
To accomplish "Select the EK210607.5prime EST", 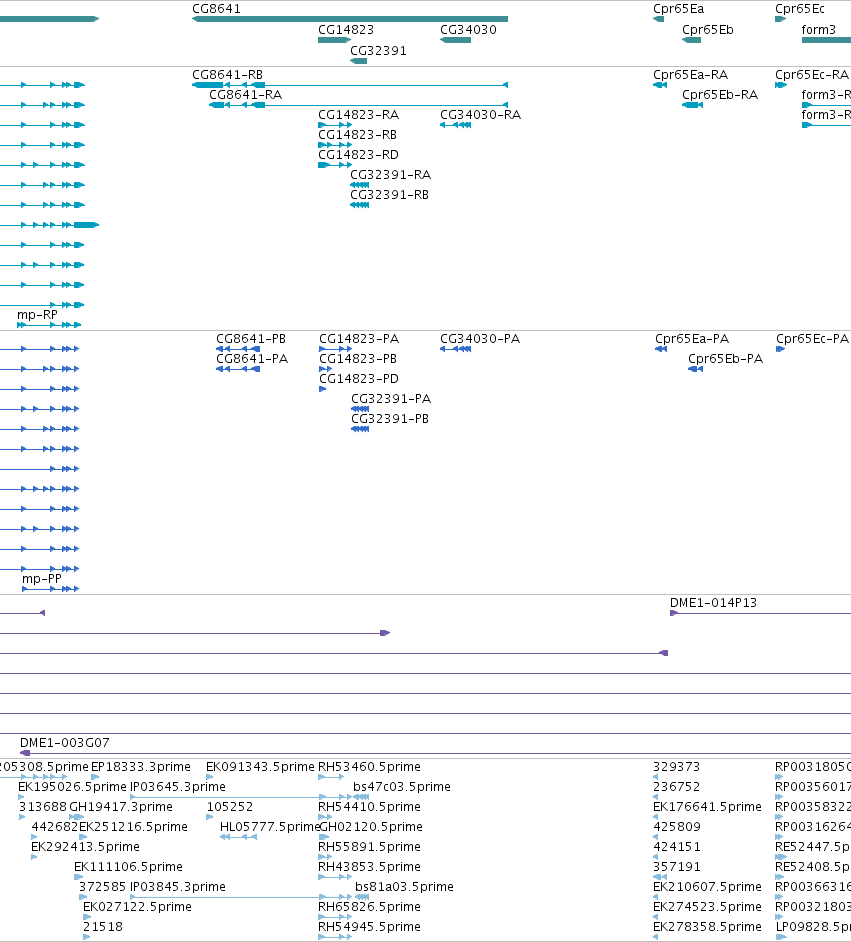I will click(656, 898).
